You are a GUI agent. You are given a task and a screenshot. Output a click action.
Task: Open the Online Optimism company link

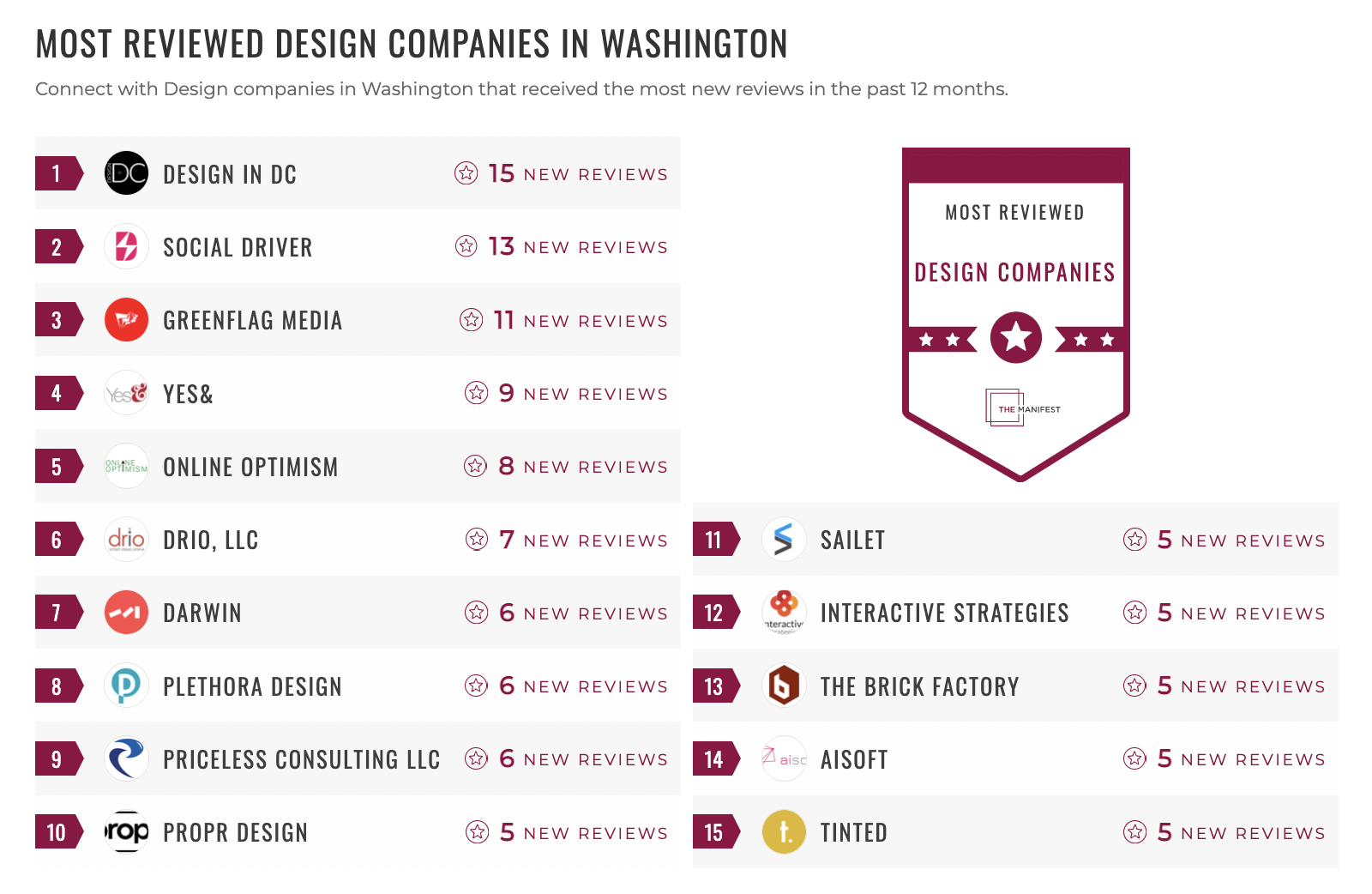[250, 467]
